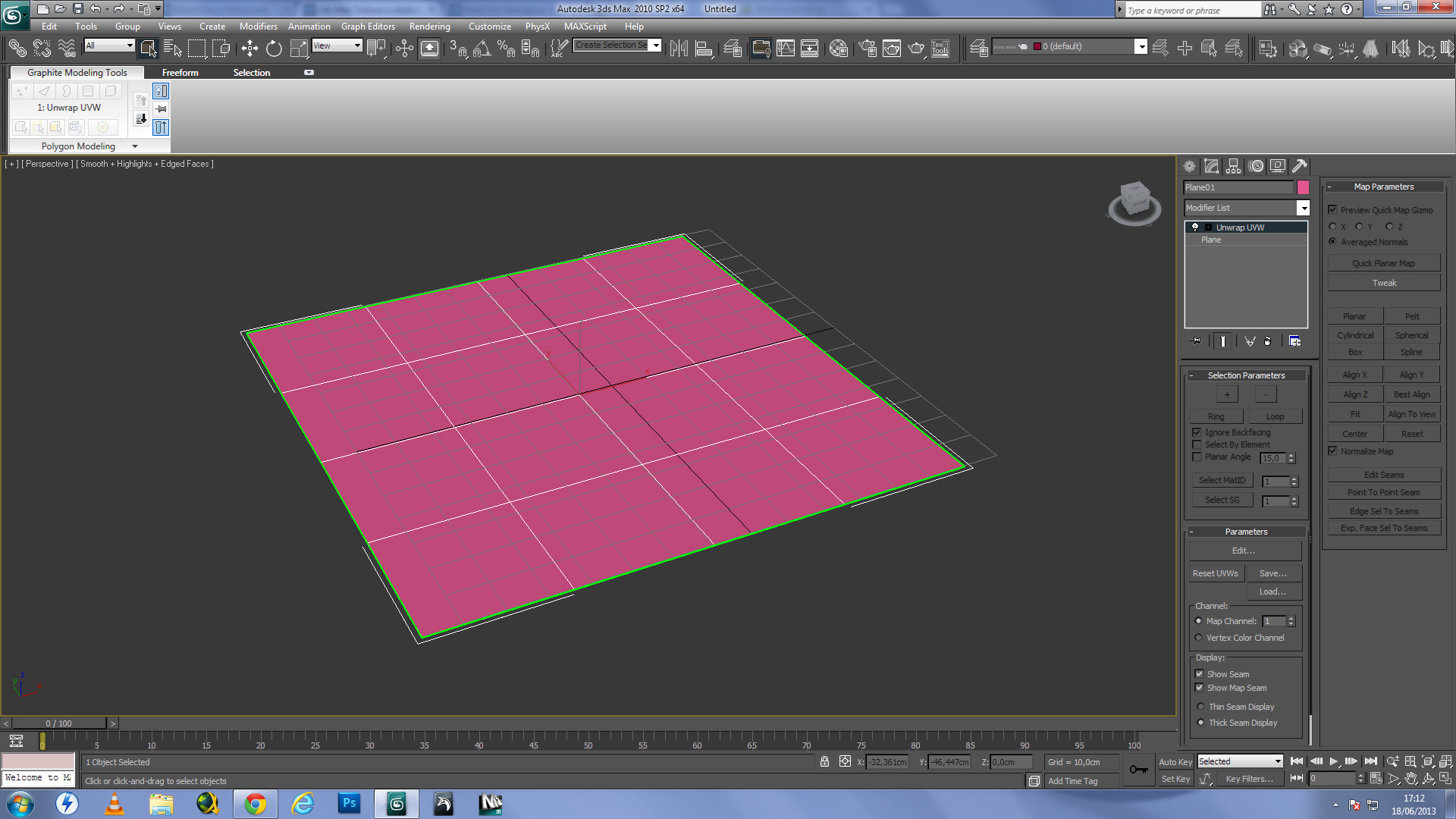1456x819 pixels.
Task: Click the pink object color swatch
Action: [1303, 187]
